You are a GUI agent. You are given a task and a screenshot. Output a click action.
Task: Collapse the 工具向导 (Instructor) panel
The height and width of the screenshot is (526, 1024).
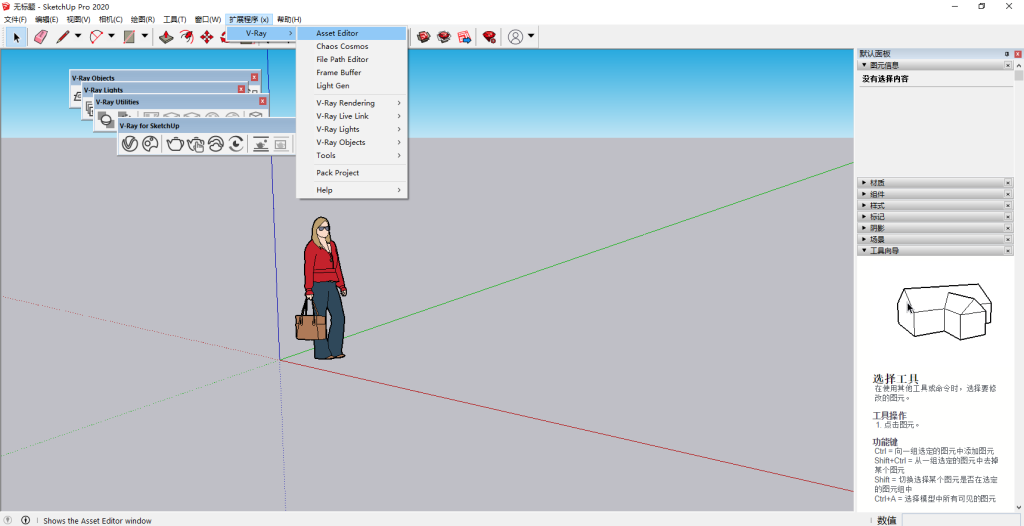coord(884,251)
